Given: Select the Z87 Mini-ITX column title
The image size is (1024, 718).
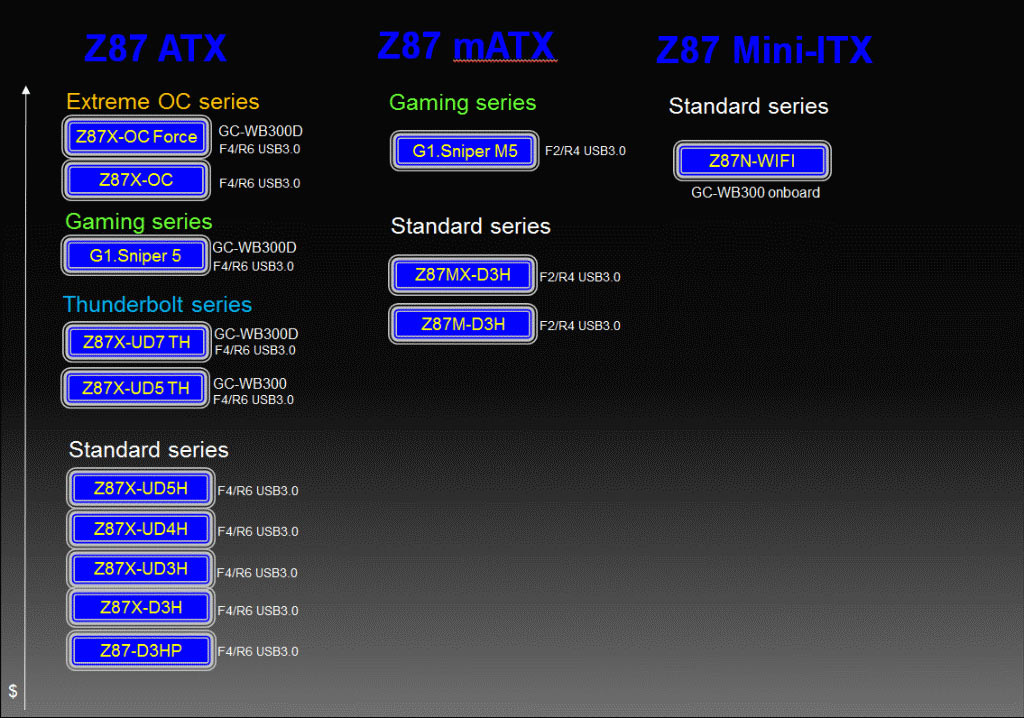Looking at the screenshot, I should (764, 50).
